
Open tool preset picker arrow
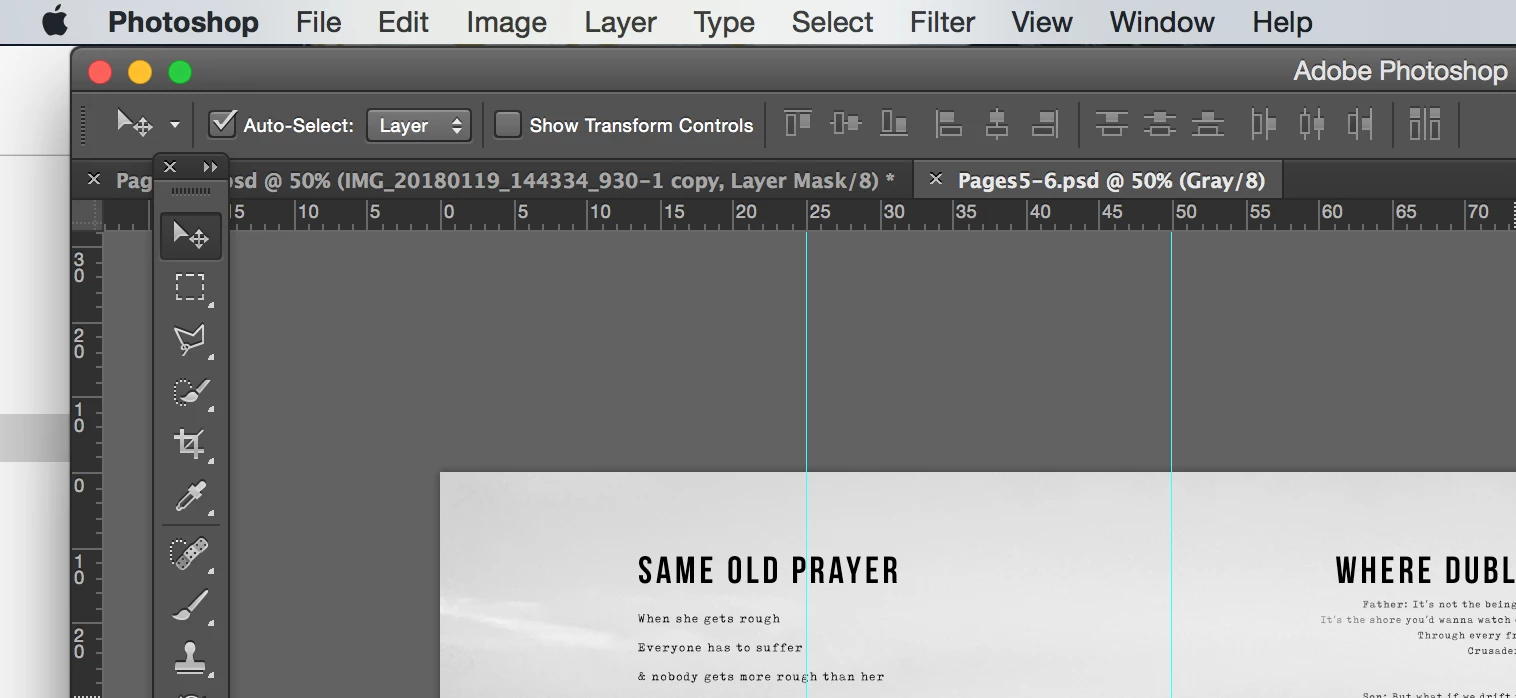175,125
